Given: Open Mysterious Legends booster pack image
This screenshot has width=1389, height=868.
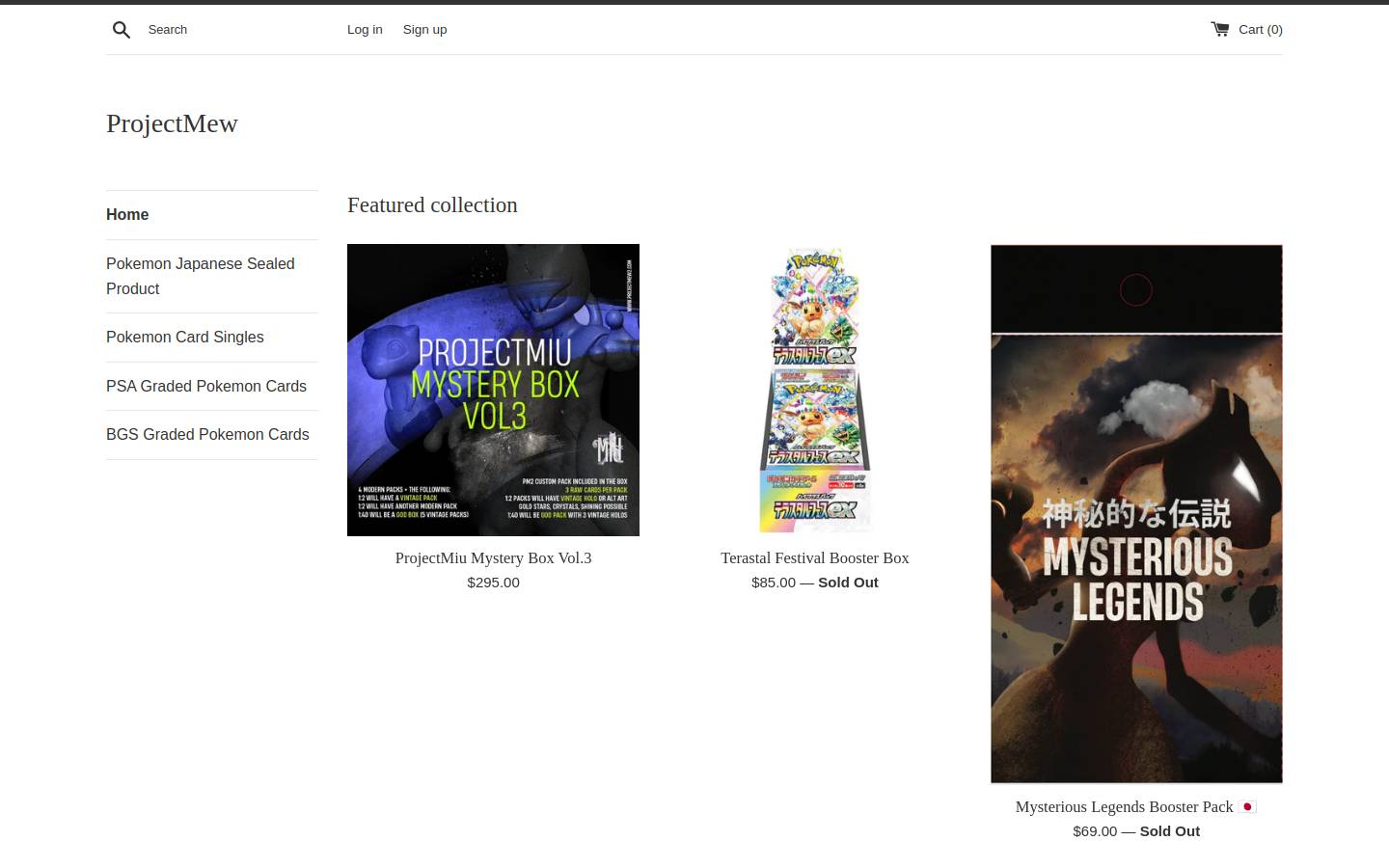Looking at the screenshot, I should (x=1136, y=514).
